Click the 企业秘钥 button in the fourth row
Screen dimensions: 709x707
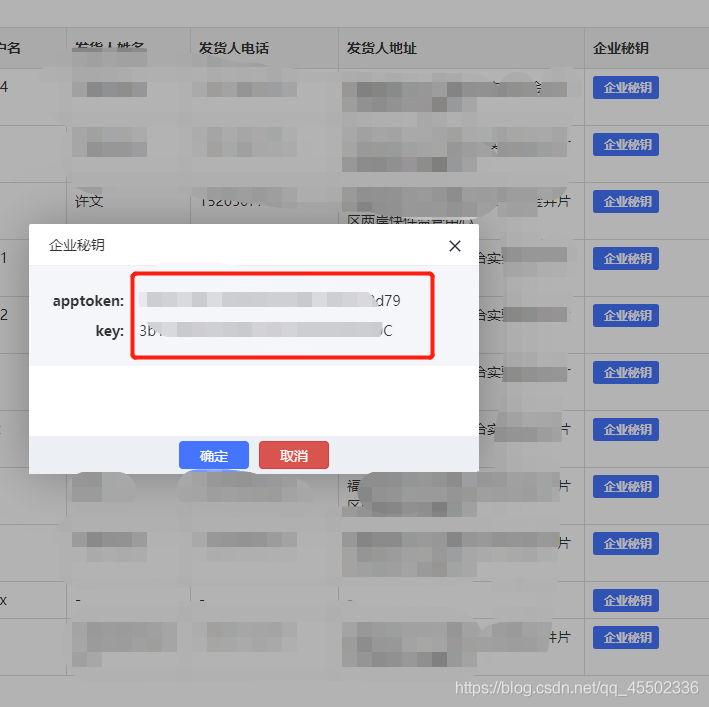click(626, 259)
